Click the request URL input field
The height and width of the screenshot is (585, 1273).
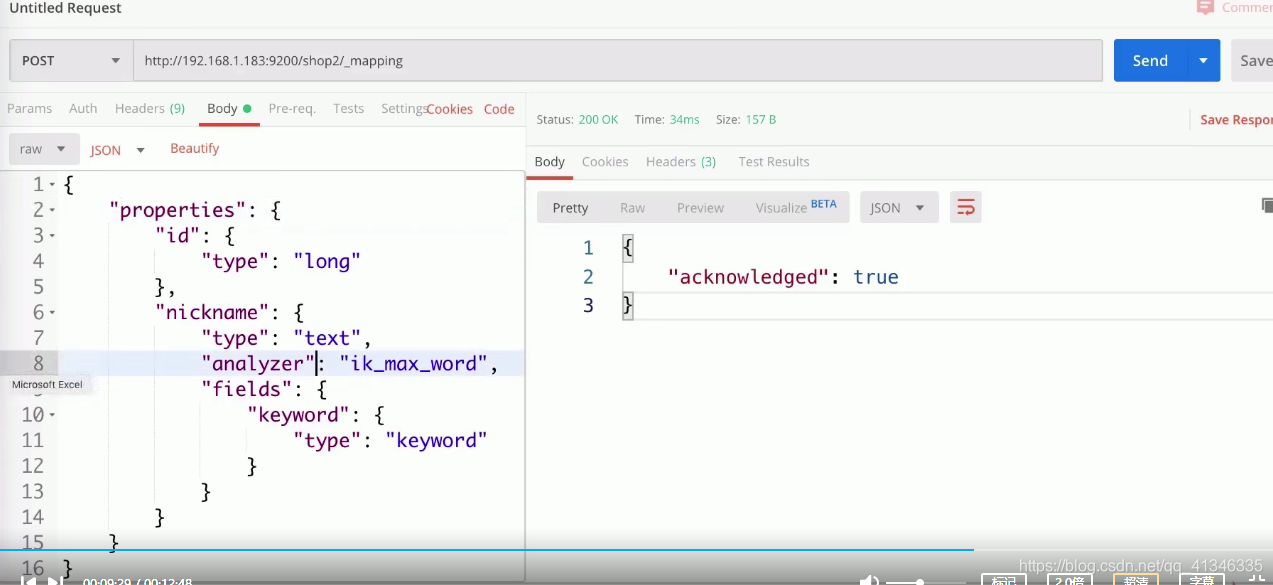point(617,60)
